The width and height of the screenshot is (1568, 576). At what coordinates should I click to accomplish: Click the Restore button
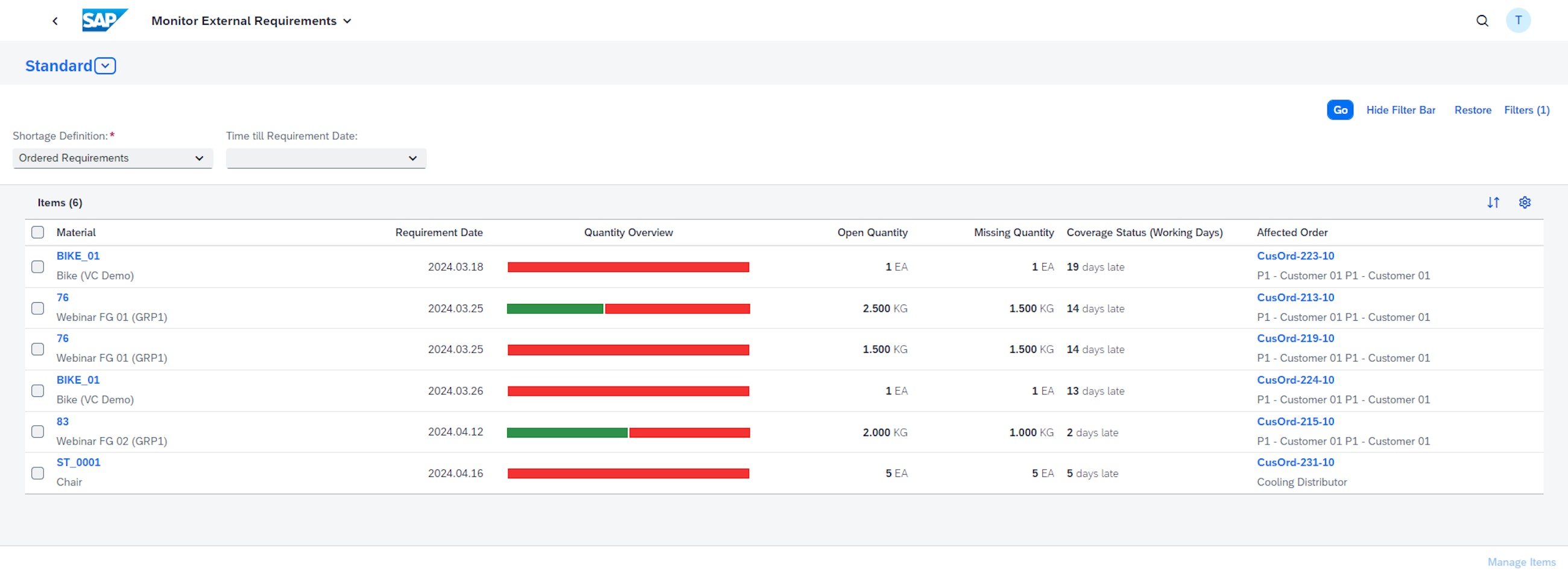tap(1473, 110)
